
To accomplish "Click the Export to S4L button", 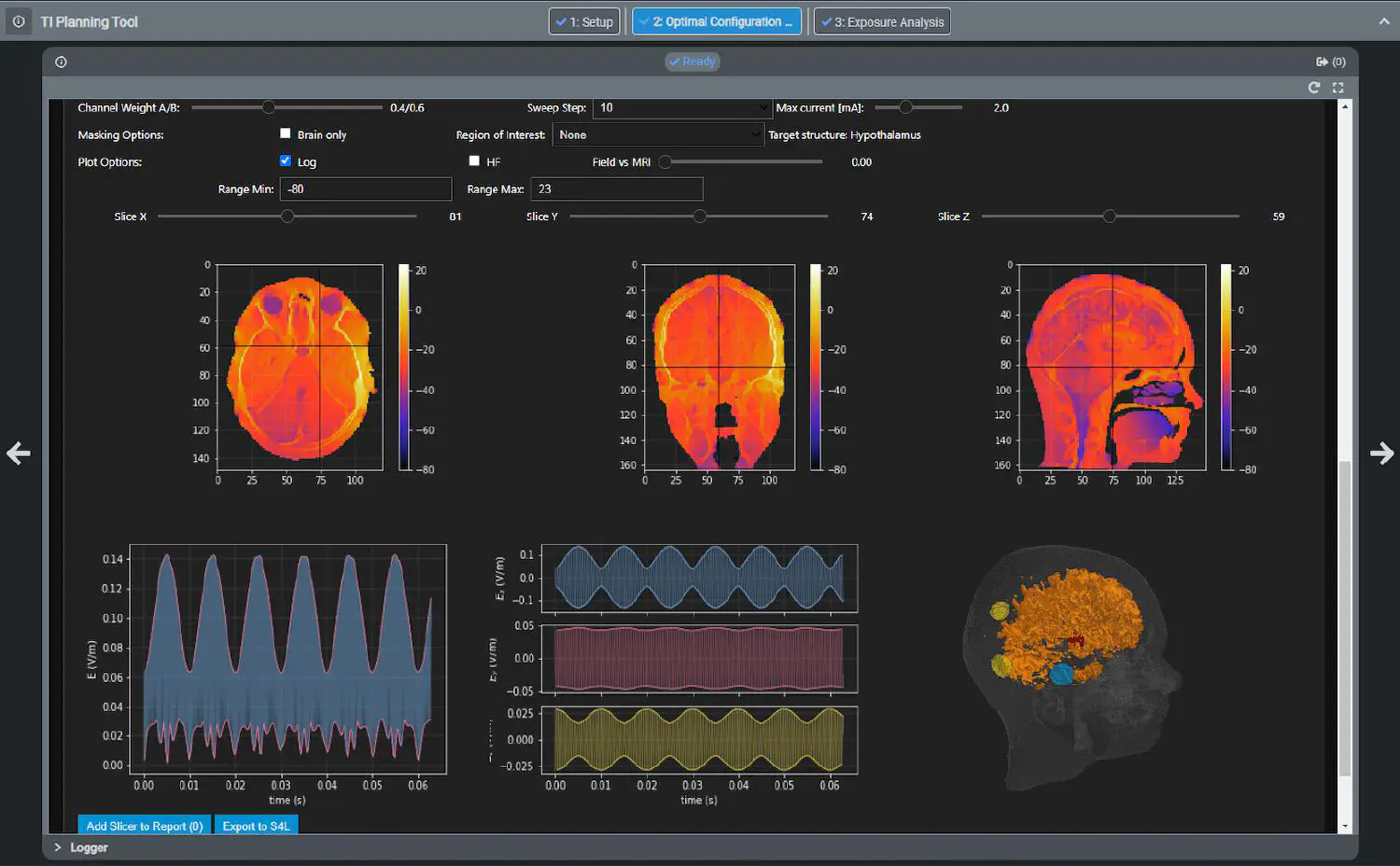I will (x=256, y=826).
